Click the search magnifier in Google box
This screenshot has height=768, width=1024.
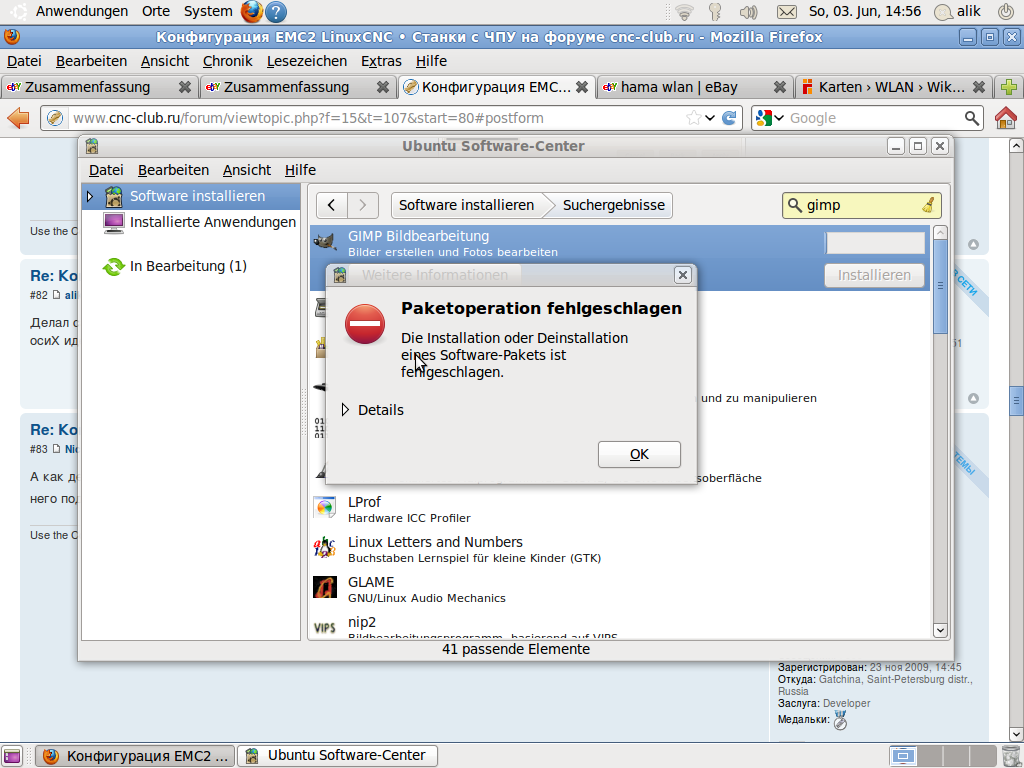pyautogui.click(x=972, y=118)
